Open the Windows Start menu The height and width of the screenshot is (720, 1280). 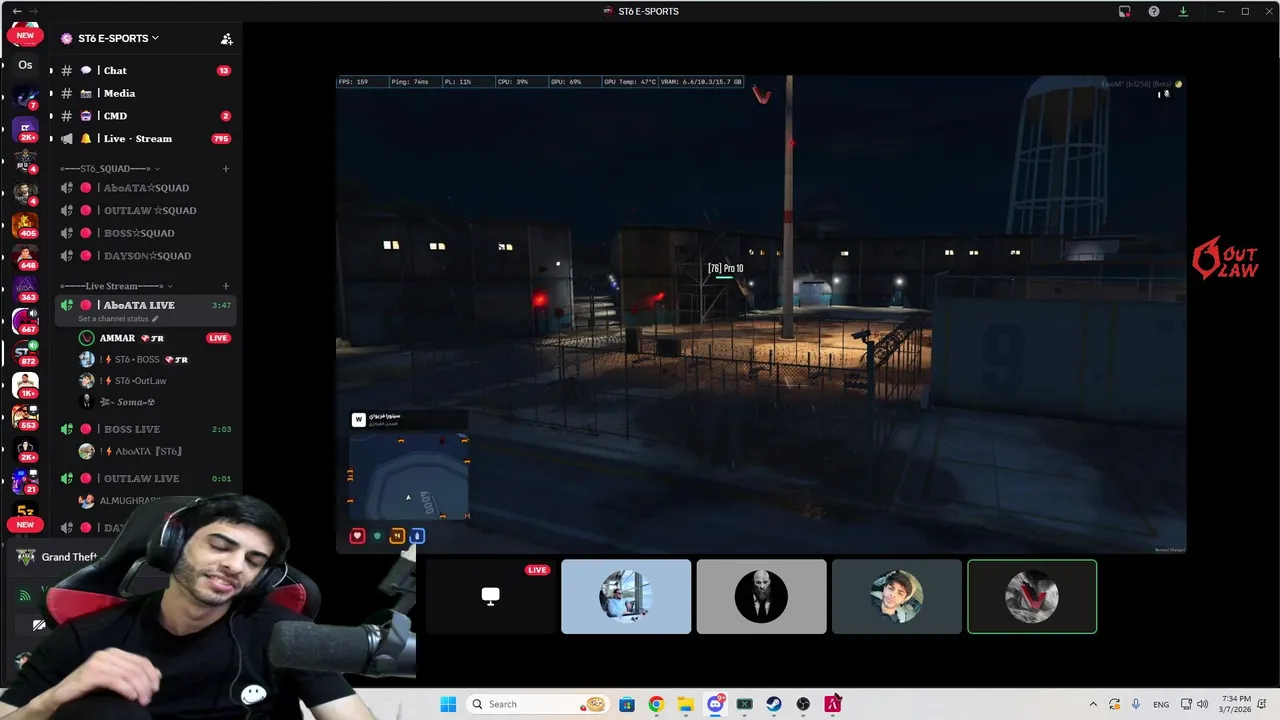(448, 704)
